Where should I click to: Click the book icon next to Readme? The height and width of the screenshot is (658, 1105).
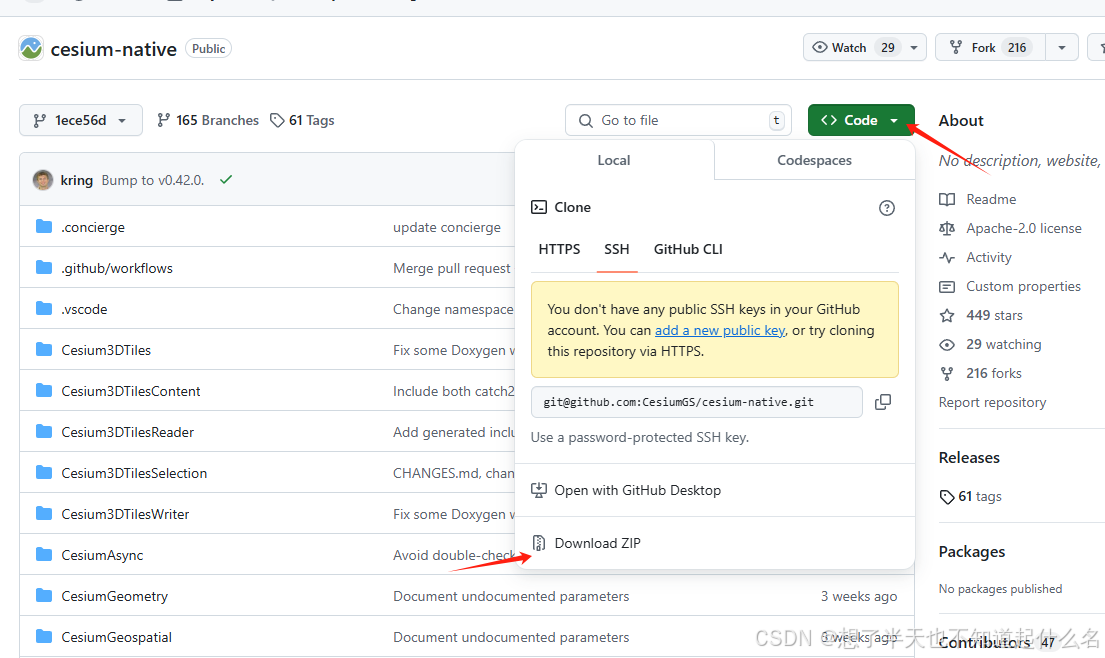pyautogui.click(x=947, y=199)
